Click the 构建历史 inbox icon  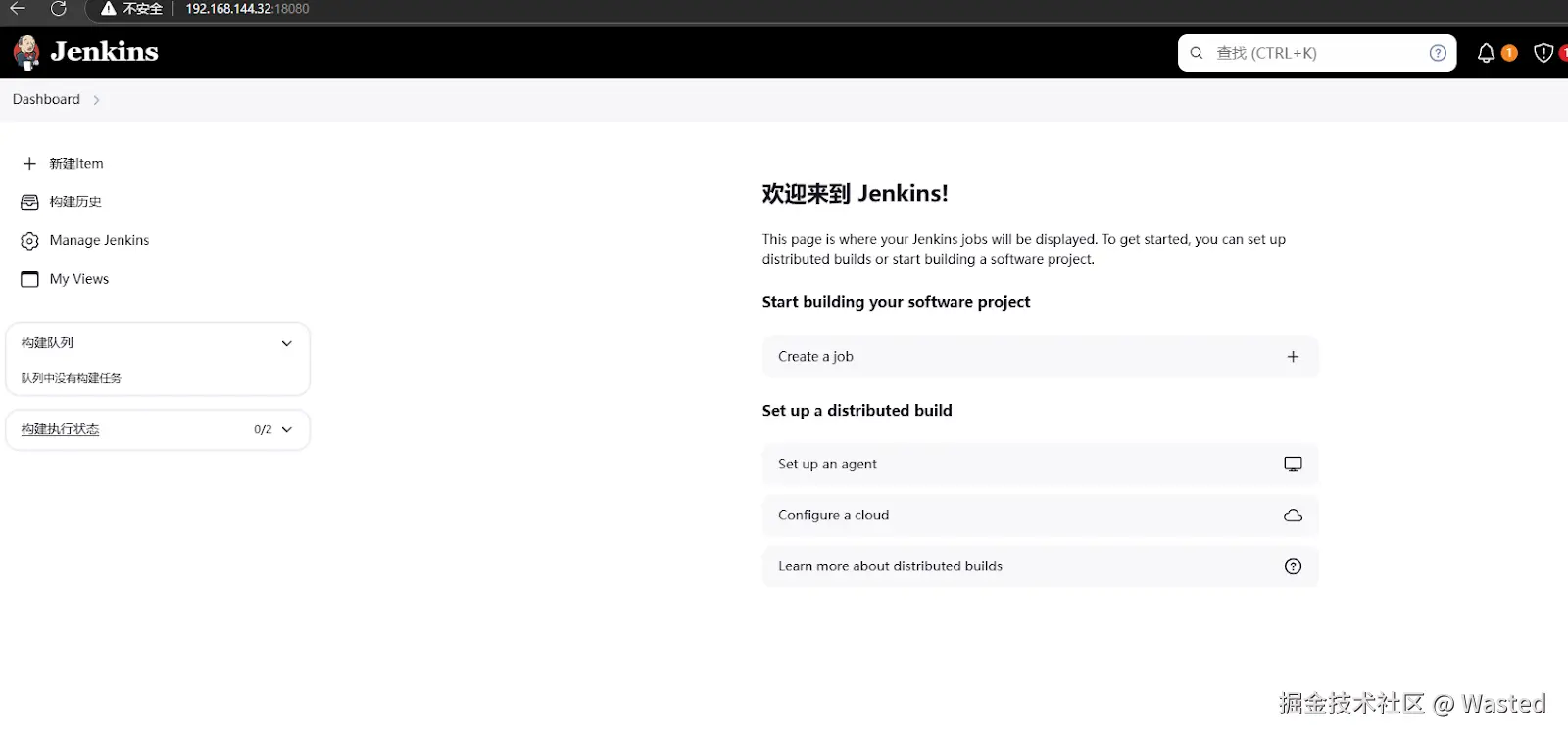(x=29, y=202)
